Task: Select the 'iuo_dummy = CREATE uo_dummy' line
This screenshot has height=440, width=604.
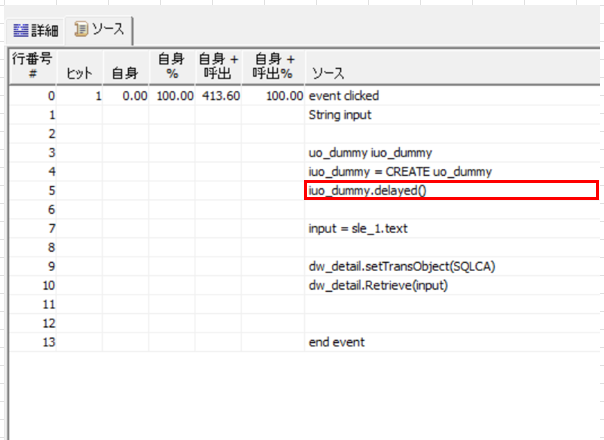Action: tap(400, 172)
